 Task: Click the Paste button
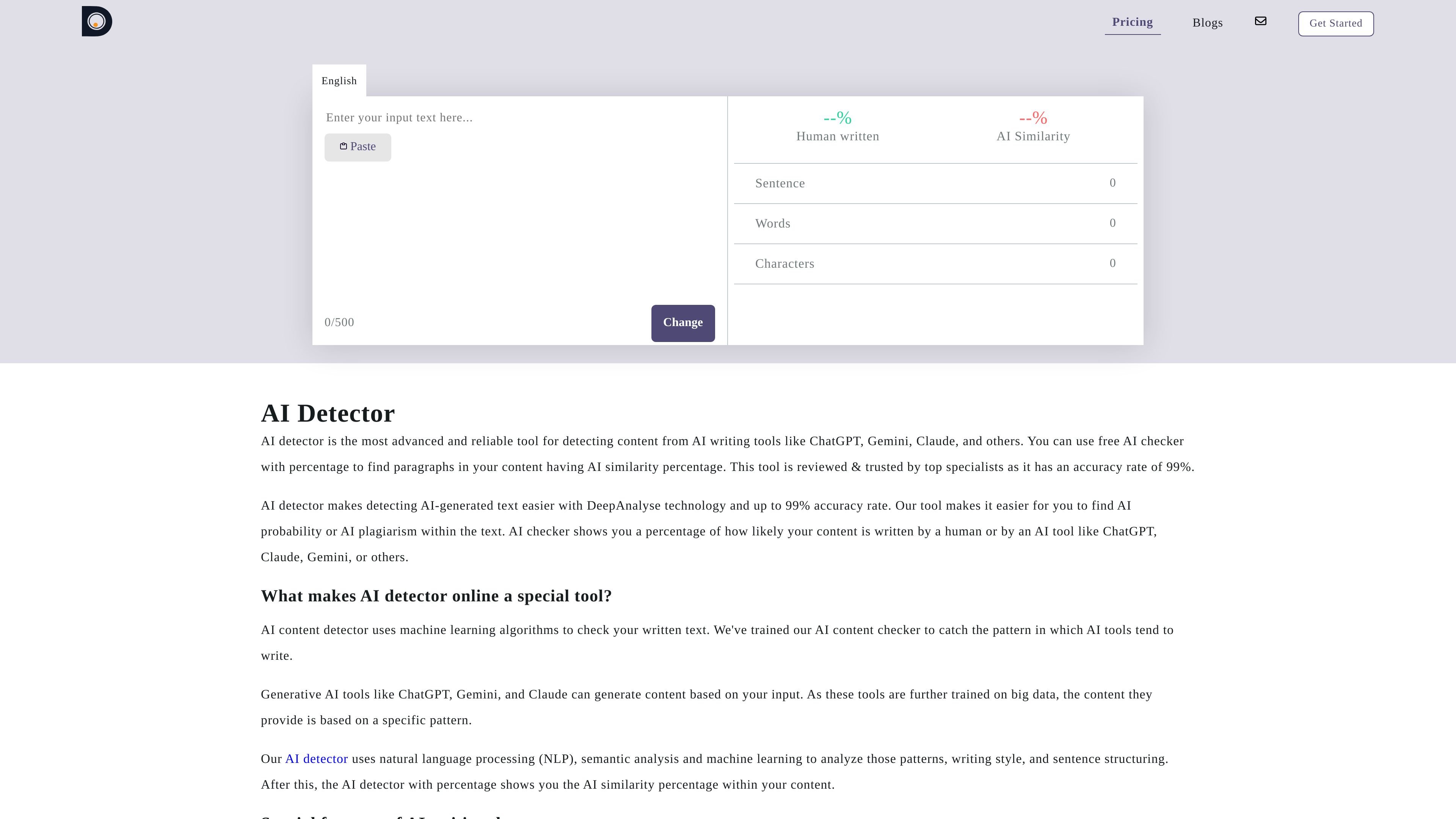357,147
